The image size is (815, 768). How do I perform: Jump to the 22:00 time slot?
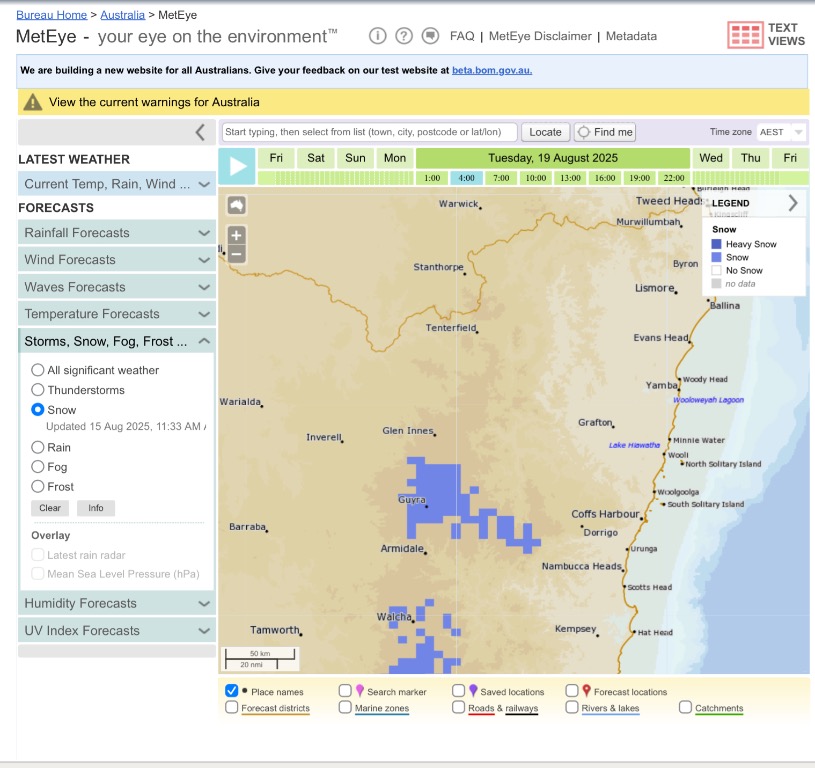674,178
